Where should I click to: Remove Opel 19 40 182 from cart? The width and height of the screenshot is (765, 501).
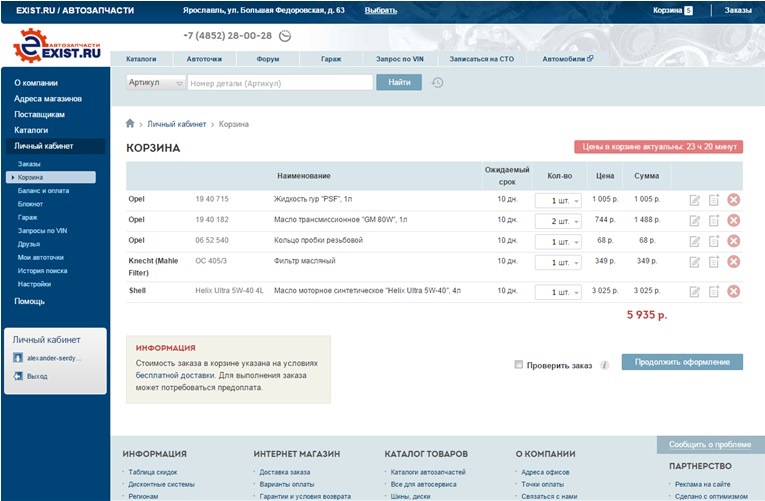tap(733, 220)
